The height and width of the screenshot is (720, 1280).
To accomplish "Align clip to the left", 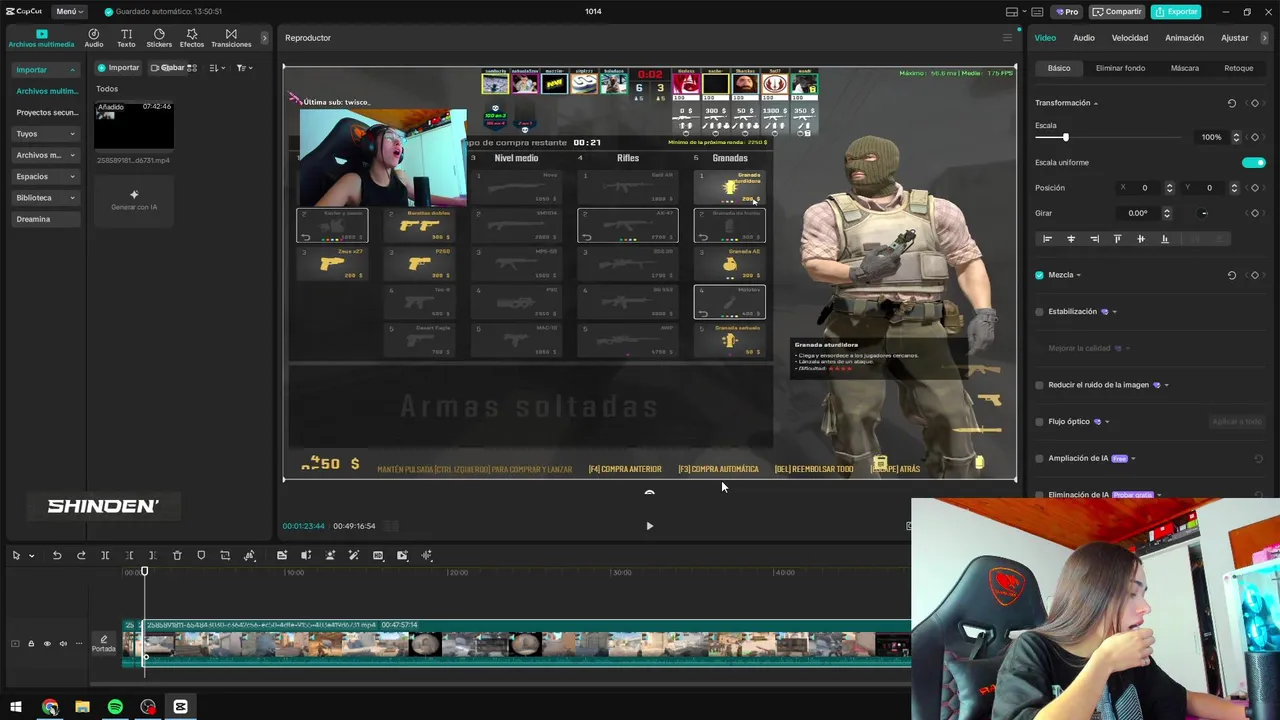I will click(1047, 239).
